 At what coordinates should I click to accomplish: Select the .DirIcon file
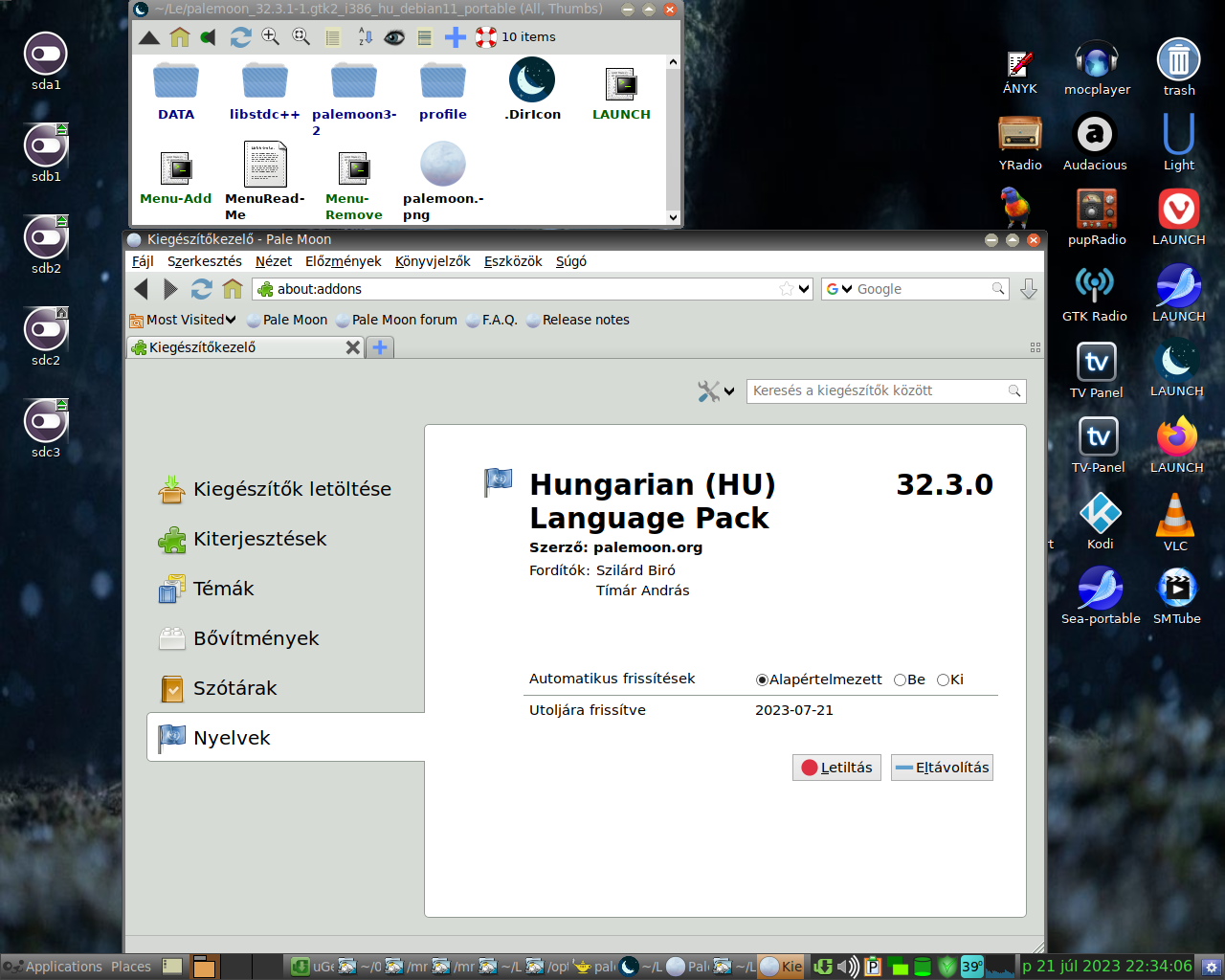(x=532, y=89)
